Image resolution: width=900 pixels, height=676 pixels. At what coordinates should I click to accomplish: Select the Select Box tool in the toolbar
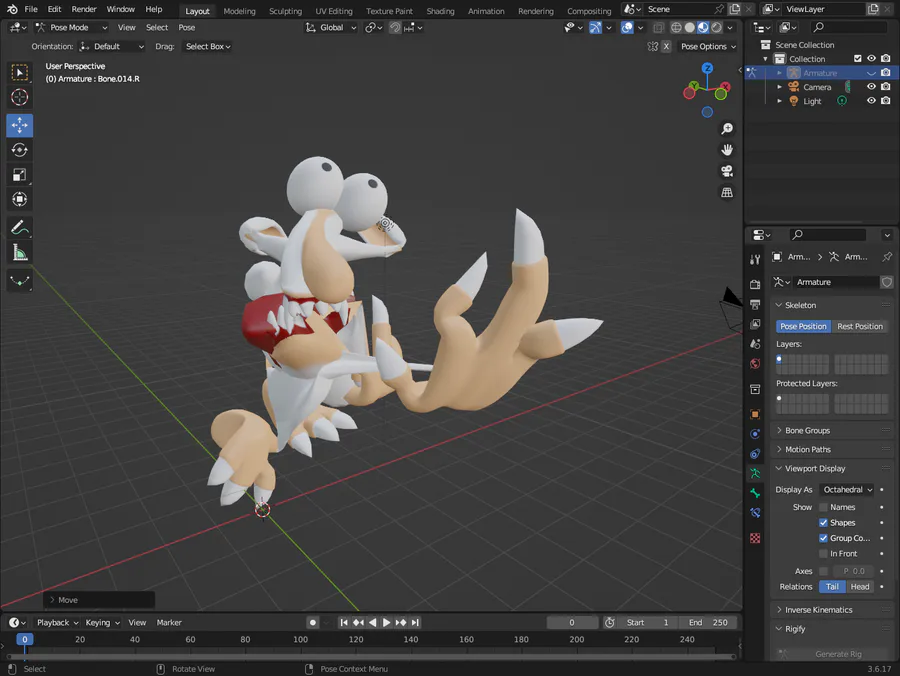click(x=20, y=72)
